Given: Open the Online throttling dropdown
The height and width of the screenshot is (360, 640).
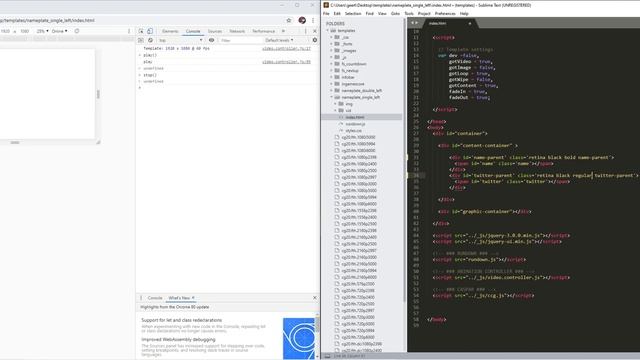Looking at the screenshot, I should (60, 31).
